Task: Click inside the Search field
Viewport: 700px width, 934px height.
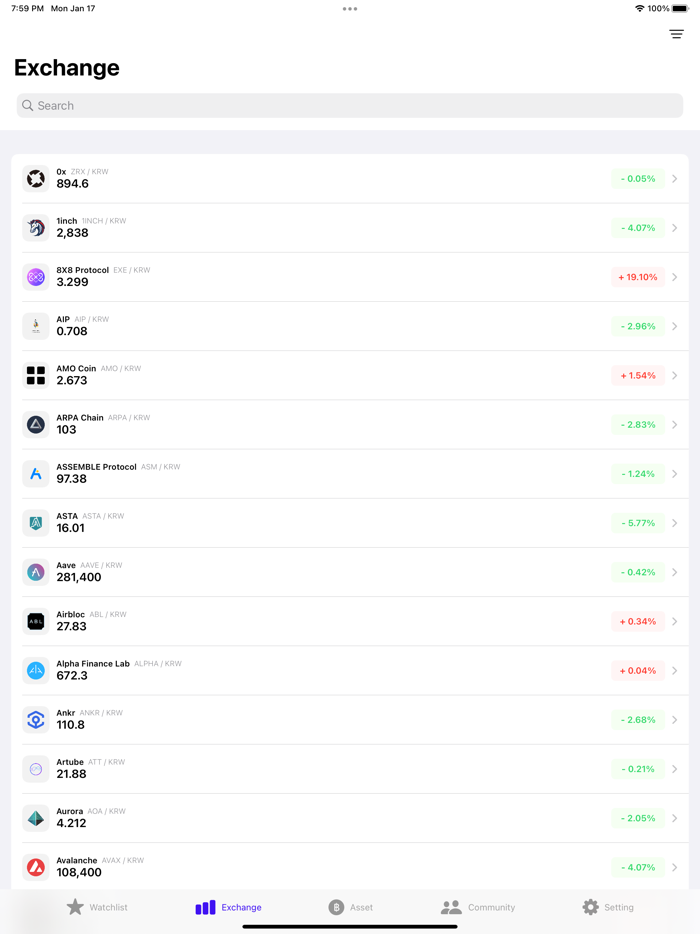Action: (350, 105)
